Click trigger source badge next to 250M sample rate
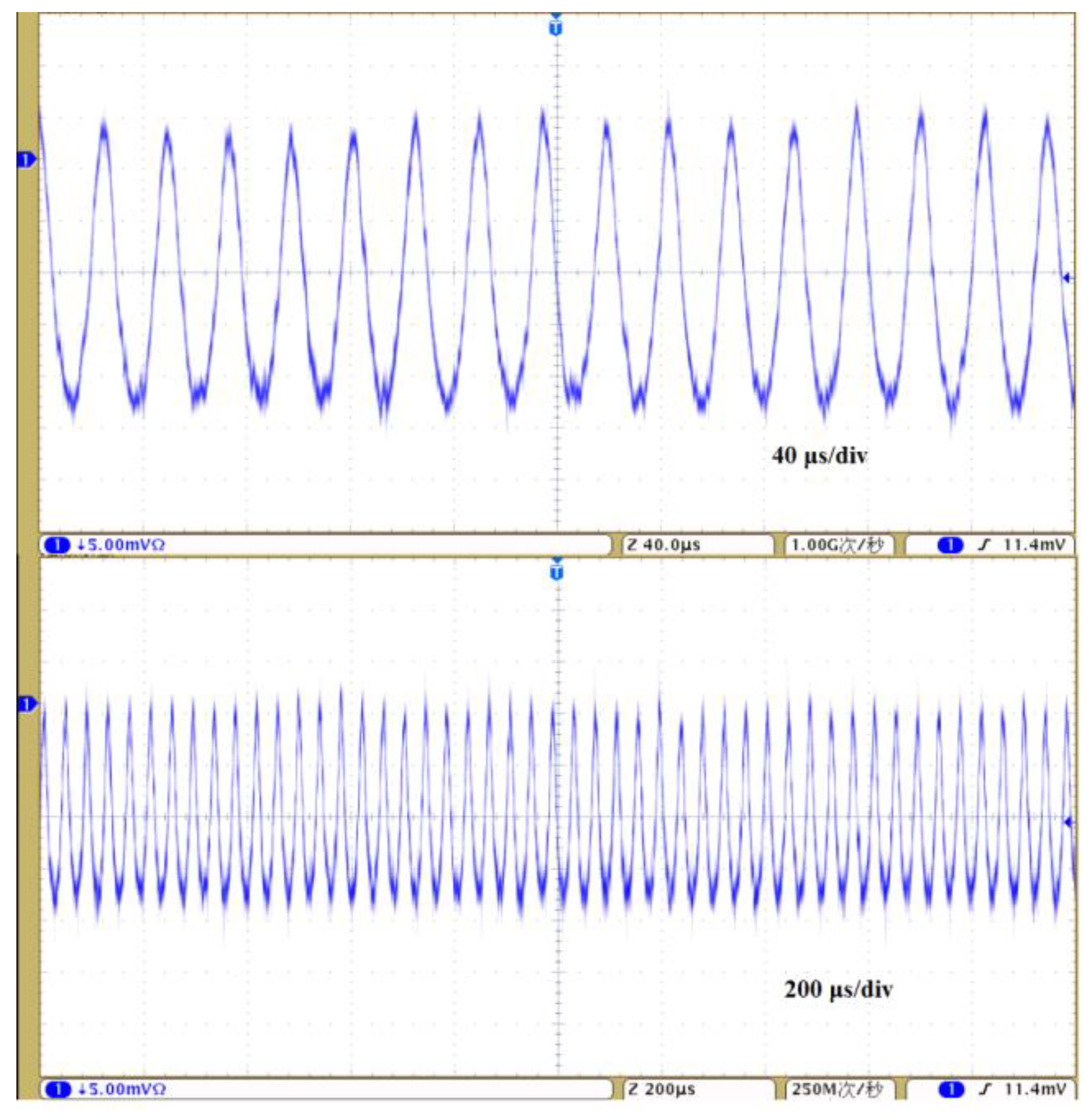This screenshot has height=1120, width=1092. click(x=952, y=1089)
